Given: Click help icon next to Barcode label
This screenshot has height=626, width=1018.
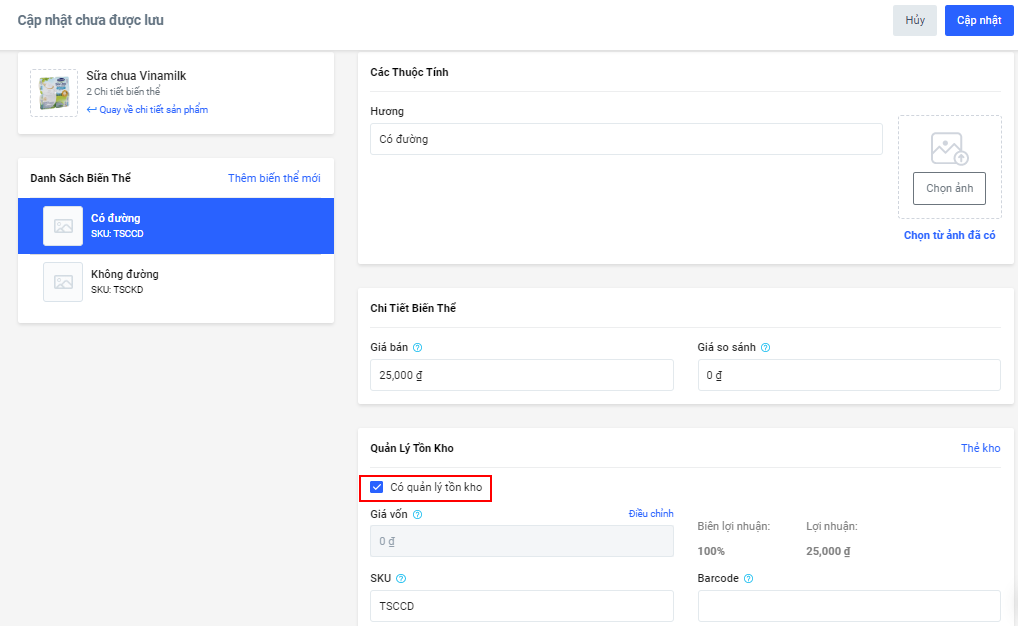Looking at the screenshot, I should tap(749, 579).
